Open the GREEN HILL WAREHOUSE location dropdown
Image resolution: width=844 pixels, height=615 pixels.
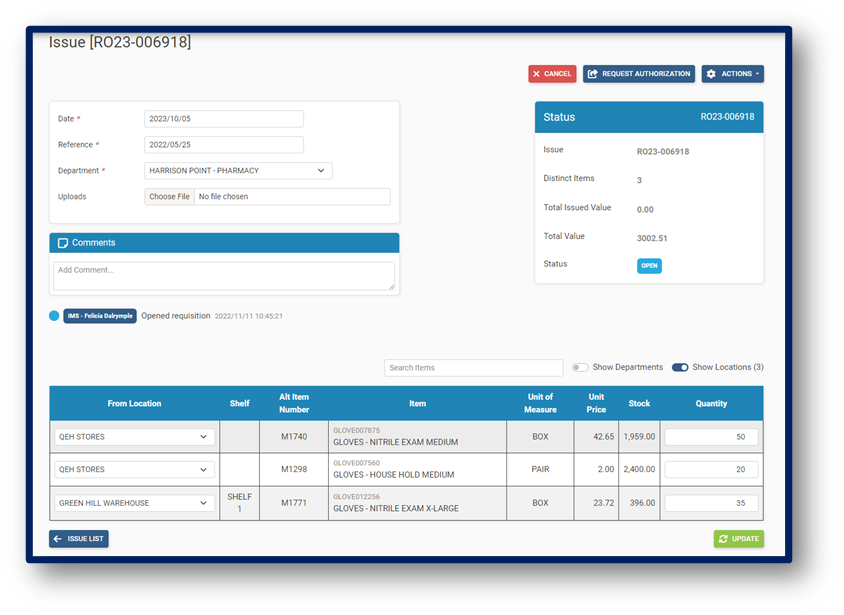pyautogui.click(x=134, y=503)
